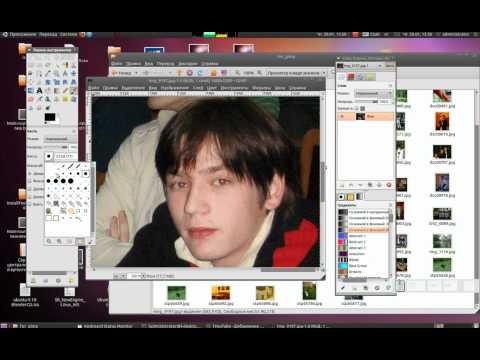Image resolution: width=480 pixels, height=360 pixels.
Task: Toggle visibility eye of Фон layer
Action: point(342,116)
